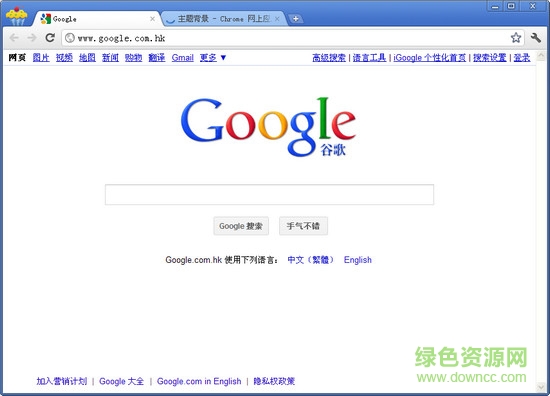
Task: Close the Chrome 网上应用店 tab
Action: coord(277,19)
